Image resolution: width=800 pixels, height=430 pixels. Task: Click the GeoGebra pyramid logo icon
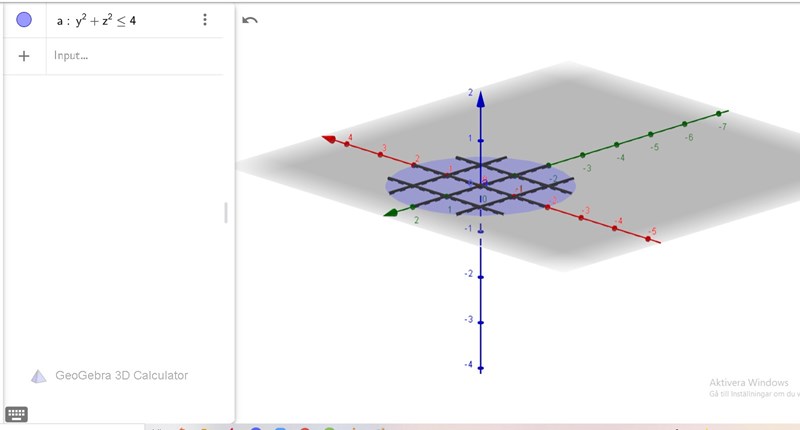pos(38,376)
